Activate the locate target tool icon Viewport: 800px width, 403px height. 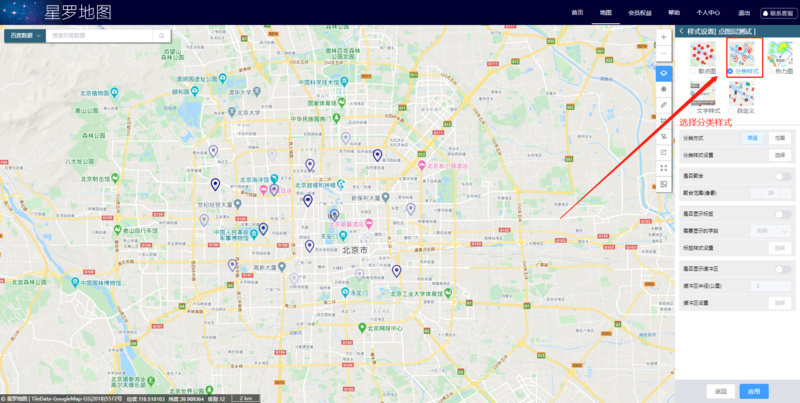(x=663, y=89)
